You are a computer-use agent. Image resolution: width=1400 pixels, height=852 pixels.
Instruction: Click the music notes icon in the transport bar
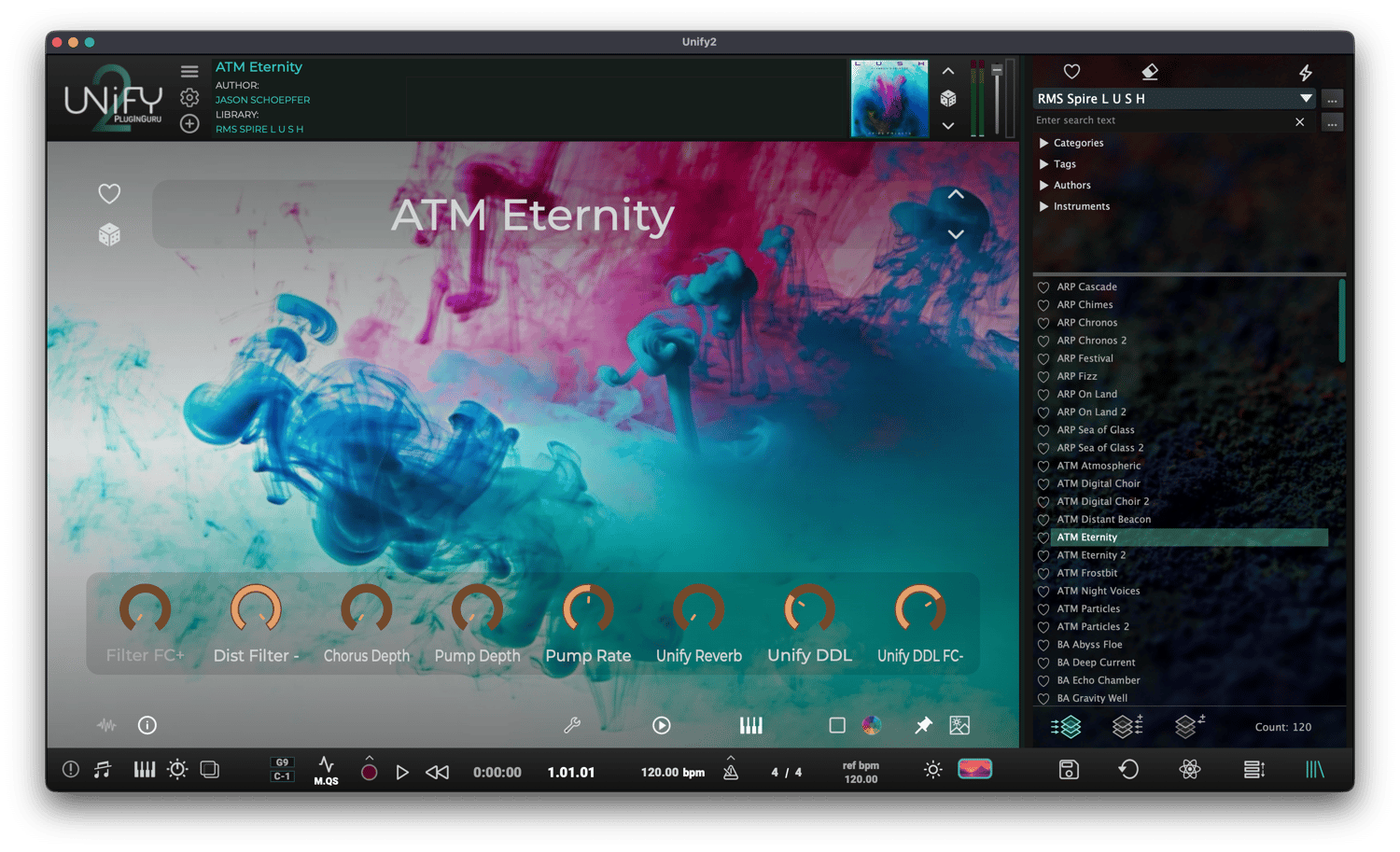(x=103, y=770)
